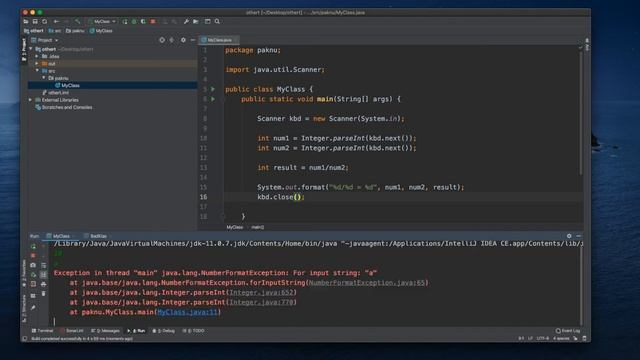640x360 pixels.
Task: Click the 'MyClass' breadcrumb in navigation bar
Action: pos(101,31)
